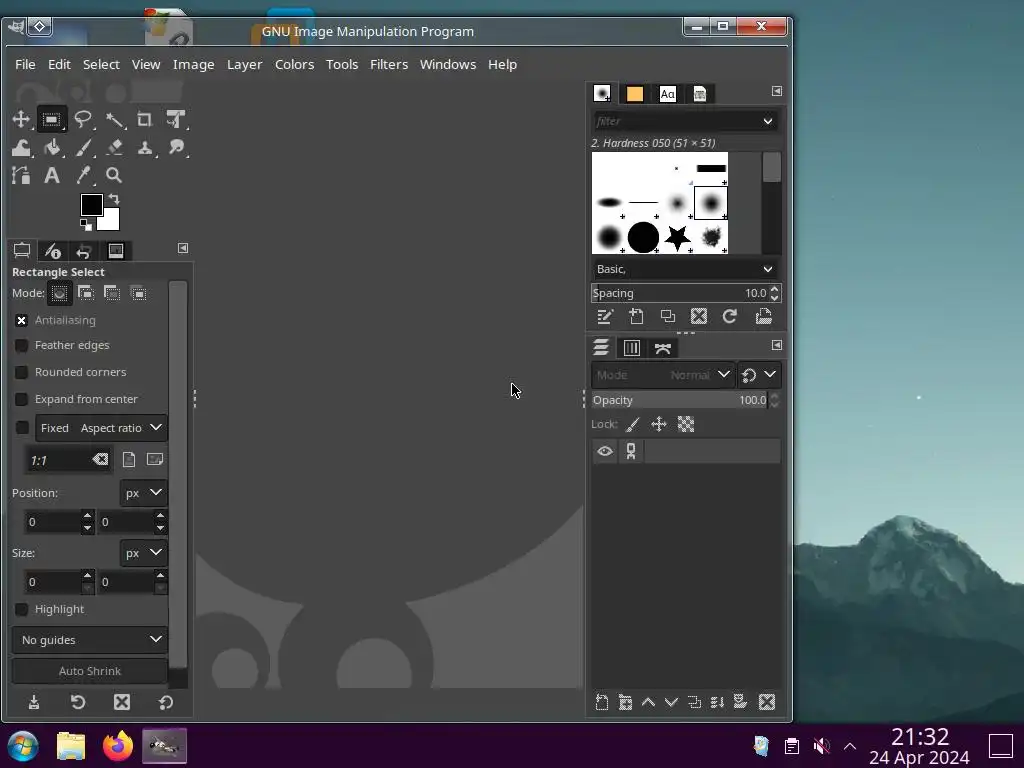Select the Eraser tool
1024x768 pixels.
(x=114, y=148)
